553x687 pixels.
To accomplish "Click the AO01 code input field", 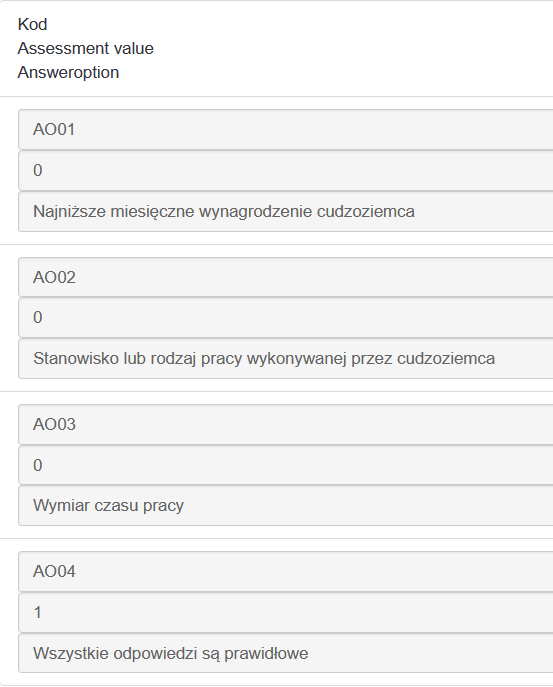I will click(x=286, y=130).
